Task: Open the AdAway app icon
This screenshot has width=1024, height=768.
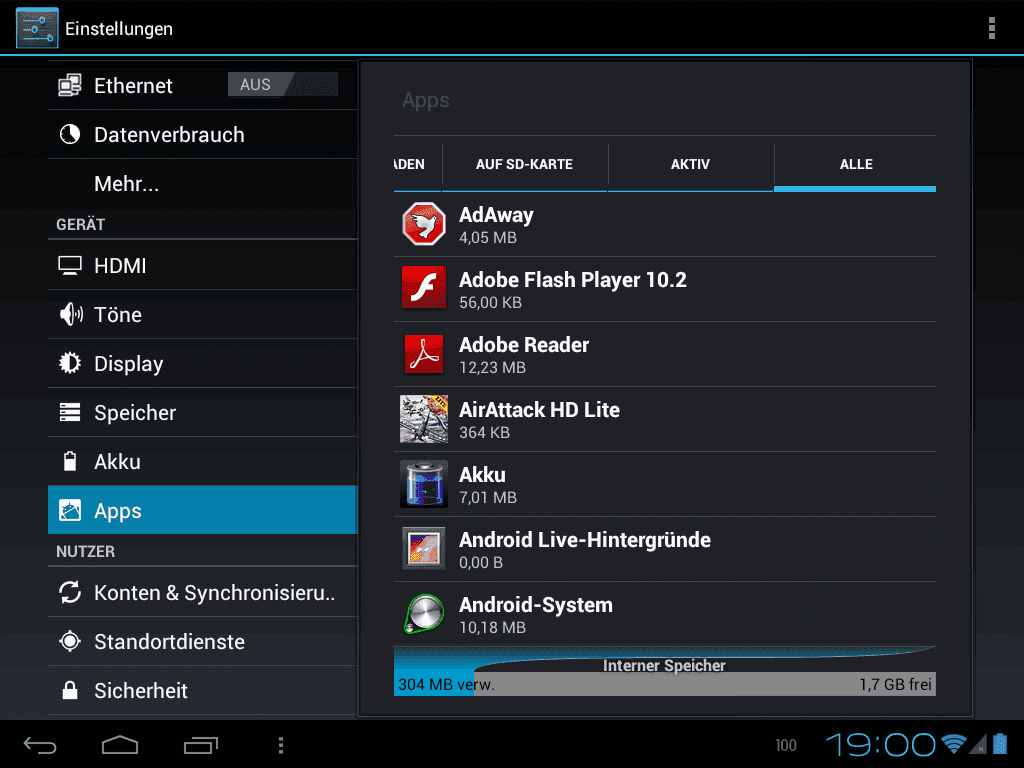Action: pos(424,224)
